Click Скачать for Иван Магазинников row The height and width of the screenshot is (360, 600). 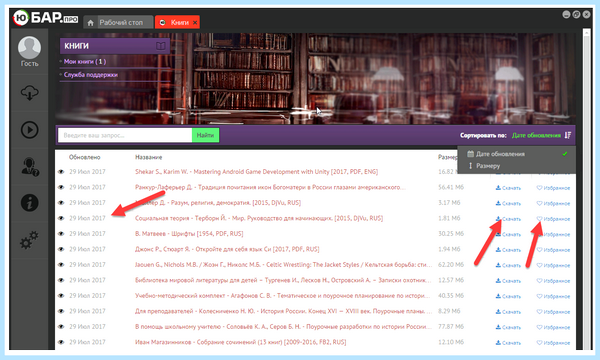pyautogui.click(x=508, y=343)
